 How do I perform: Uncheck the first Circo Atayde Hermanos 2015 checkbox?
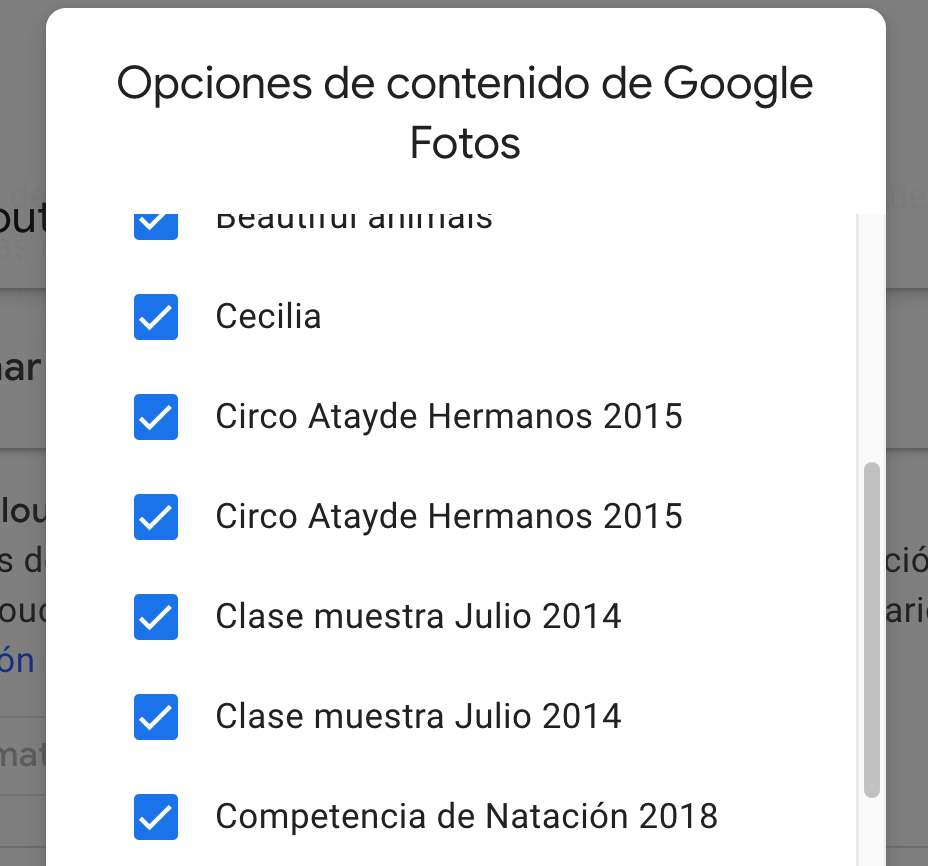156,417
